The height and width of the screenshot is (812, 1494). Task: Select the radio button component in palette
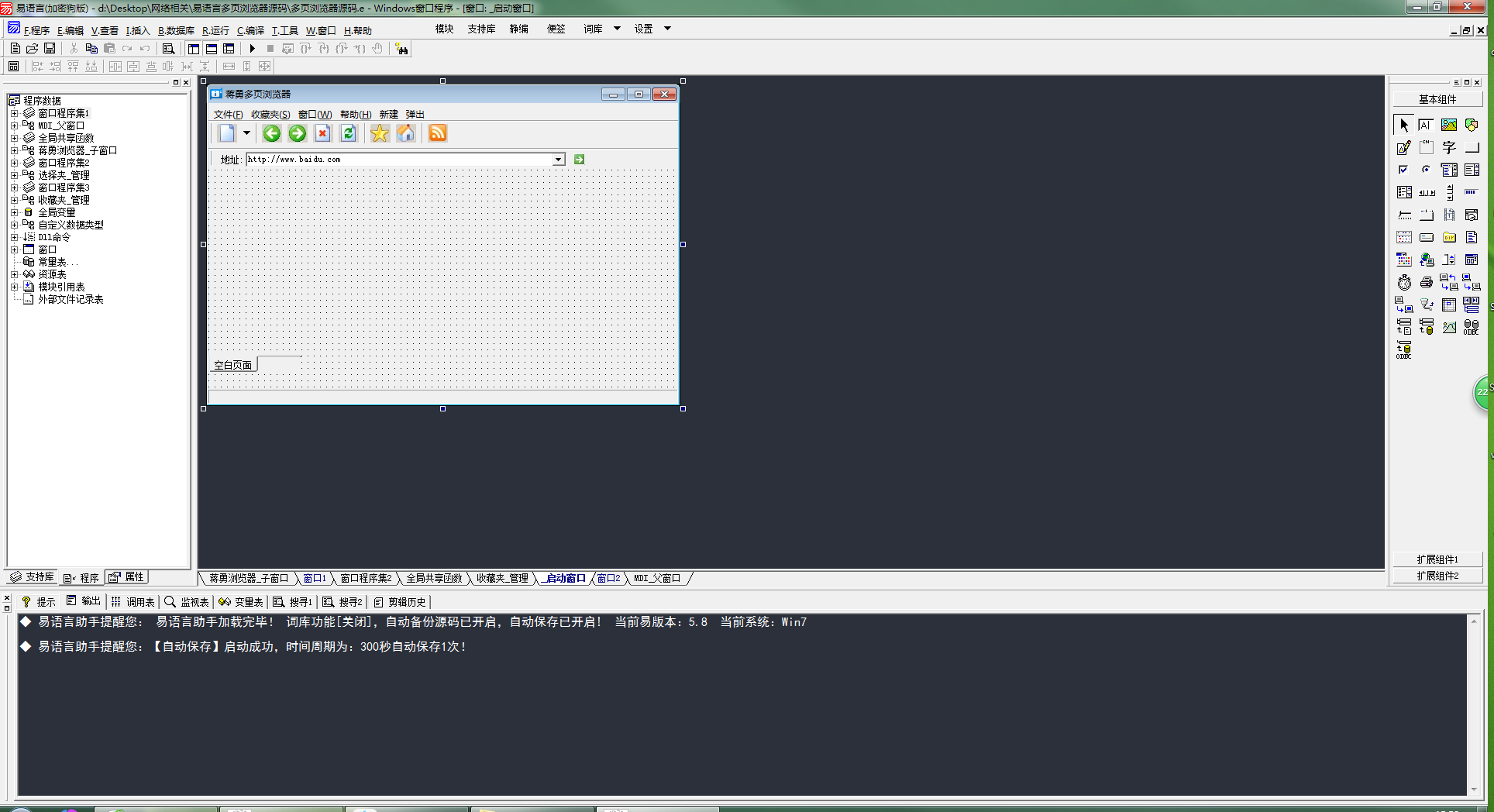click(x=1427, y=170)
